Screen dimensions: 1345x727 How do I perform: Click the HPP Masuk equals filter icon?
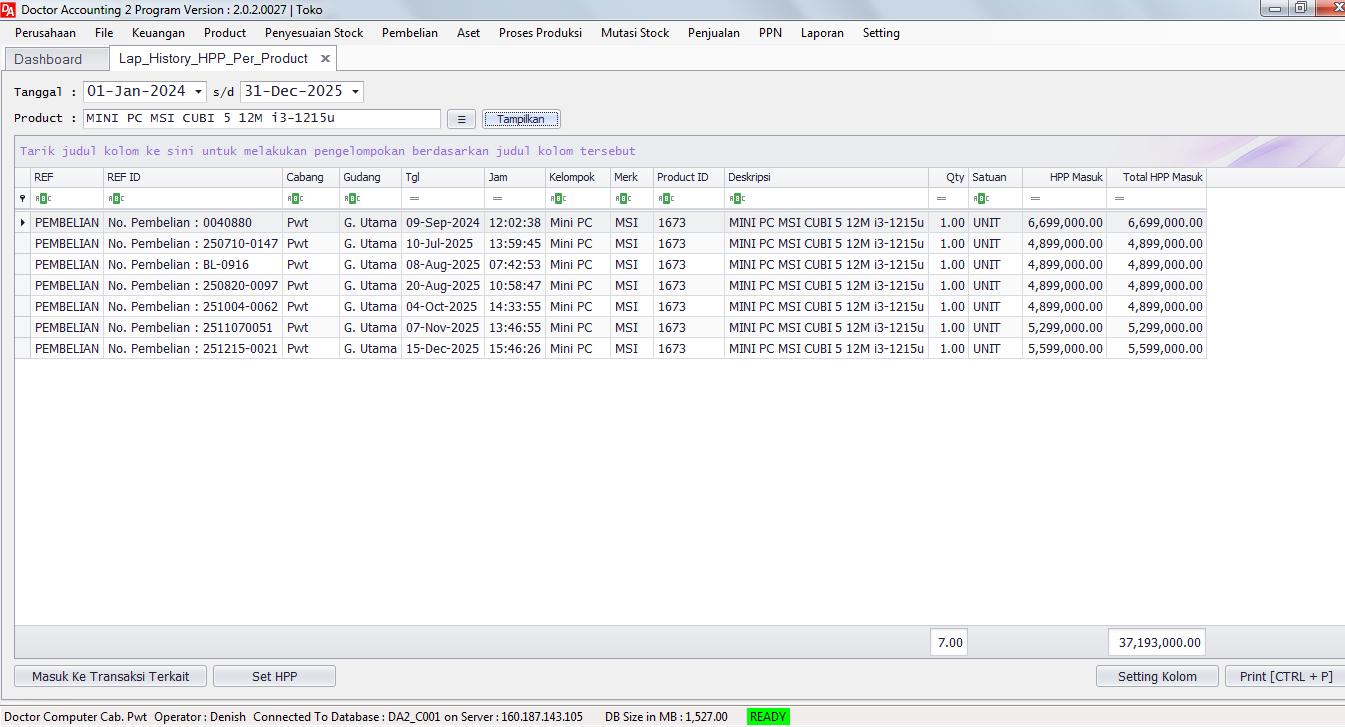pyautogui.click(x=1035, y=199)
